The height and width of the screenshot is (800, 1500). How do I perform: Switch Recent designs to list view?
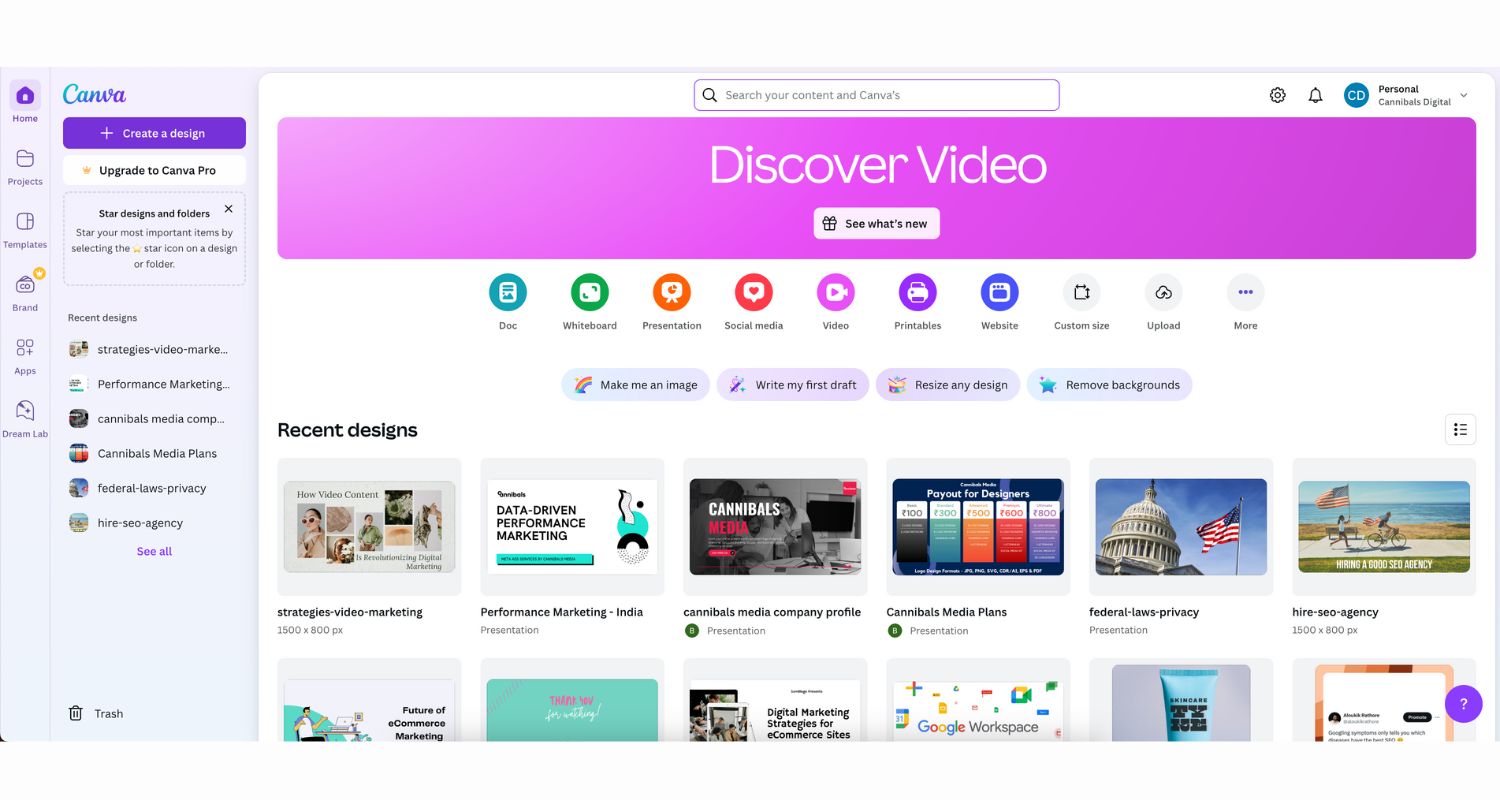1460,430
